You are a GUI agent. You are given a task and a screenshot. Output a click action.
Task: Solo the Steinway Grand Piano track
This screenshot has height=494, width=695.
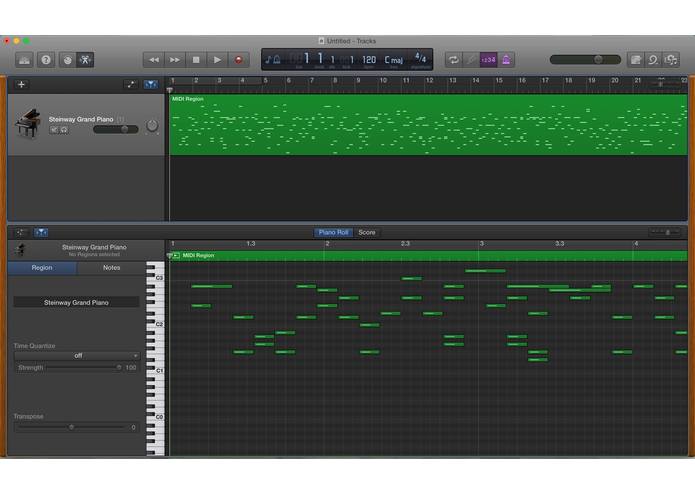coord(64,130)
